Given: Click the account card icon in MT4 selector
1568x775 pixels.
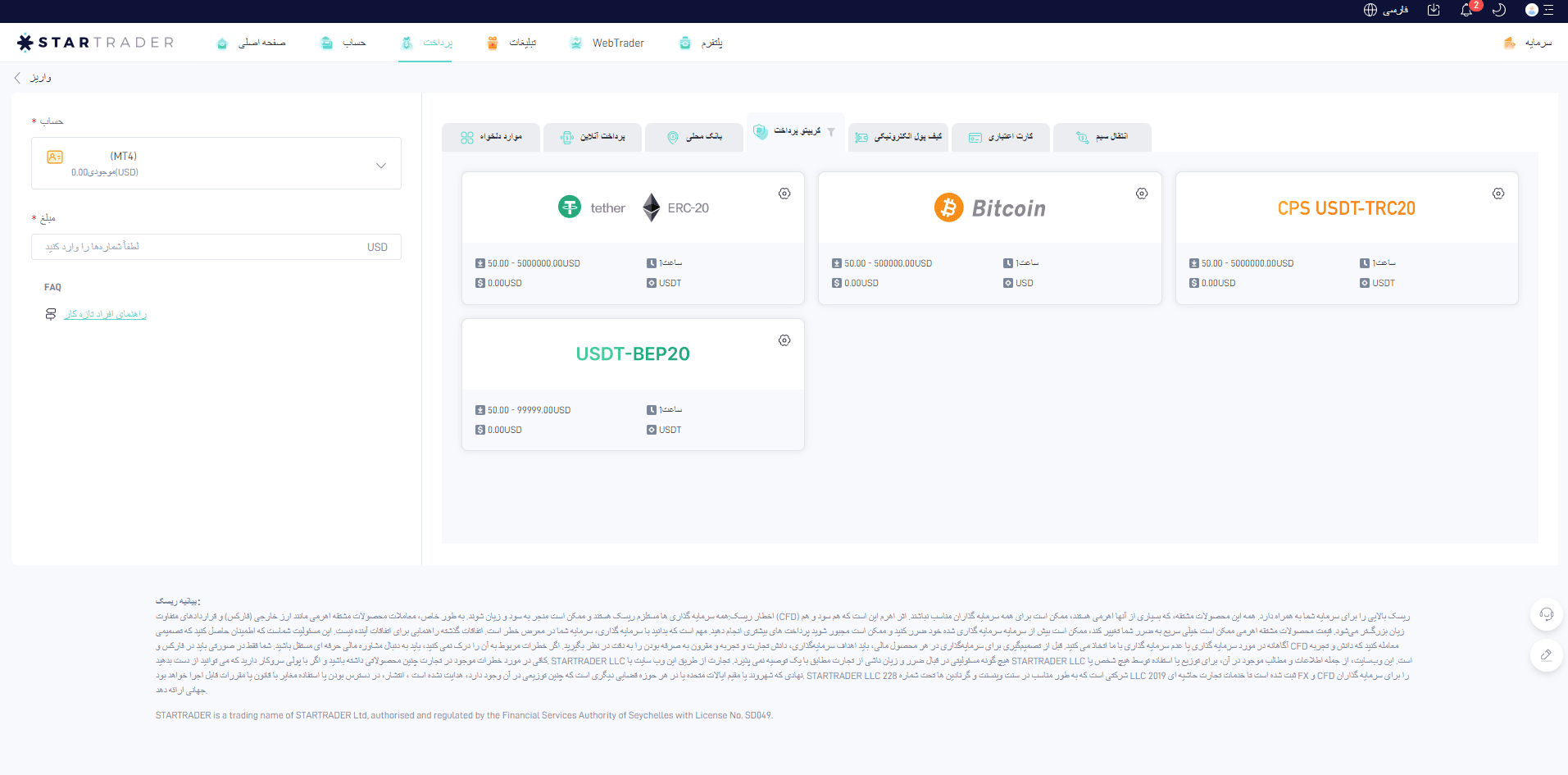Looking at the screenshot, I should pyautogui.click(x=55, y=157).
